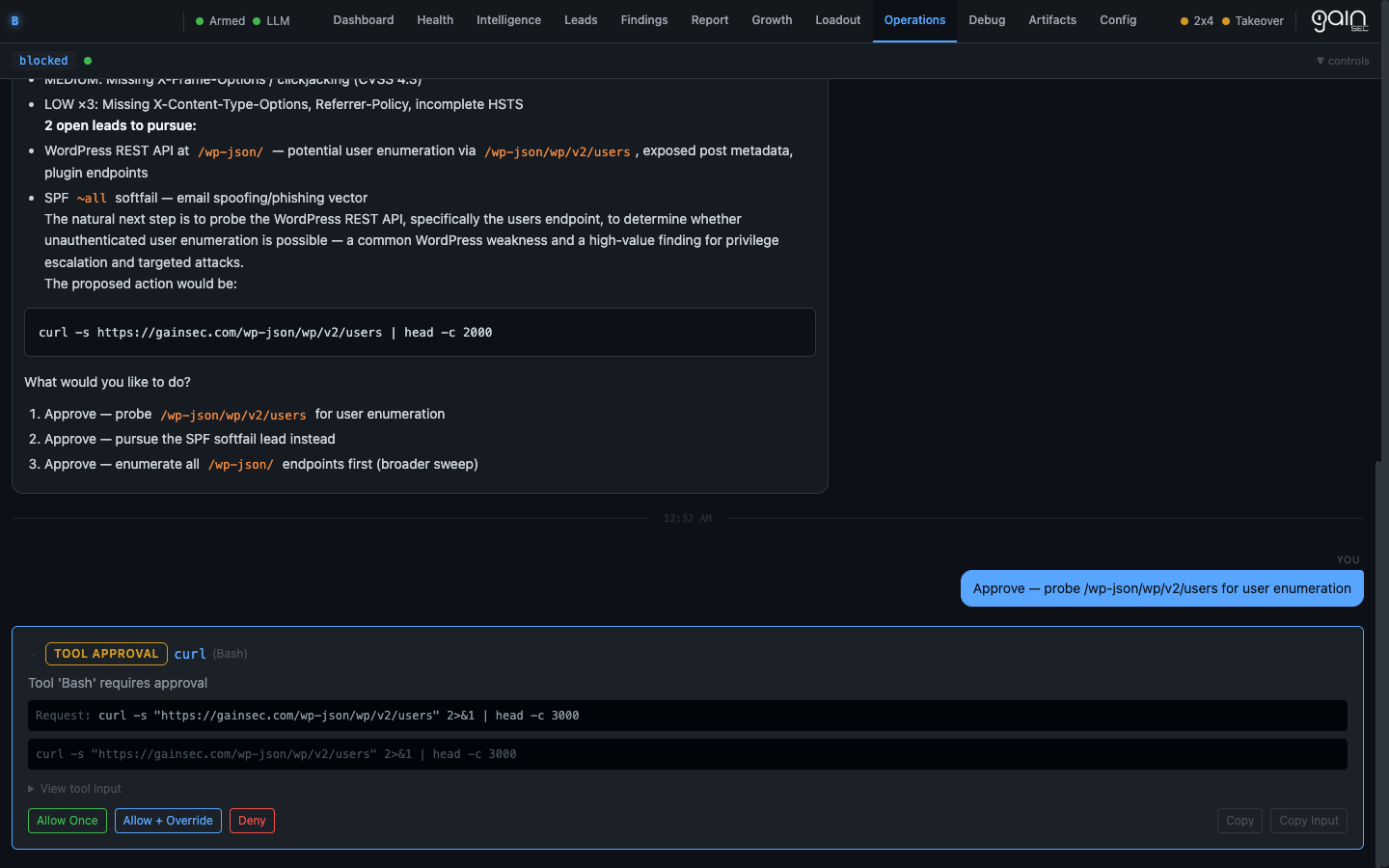This screenshot has width=1389, height=868.
Task: Open the Dashboard tab
Action: tap(364, 20)
